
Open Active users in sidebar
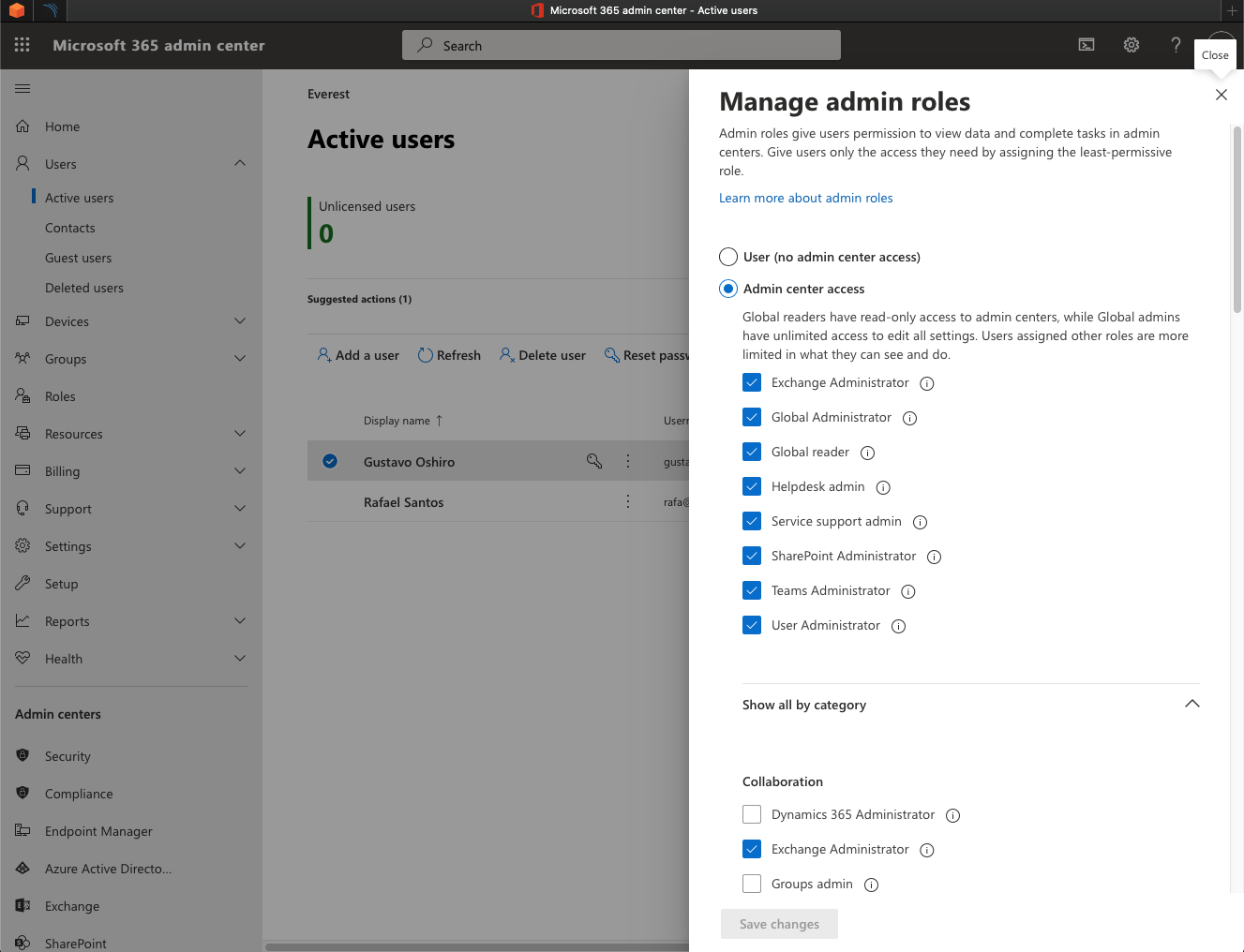coord(79,198)
